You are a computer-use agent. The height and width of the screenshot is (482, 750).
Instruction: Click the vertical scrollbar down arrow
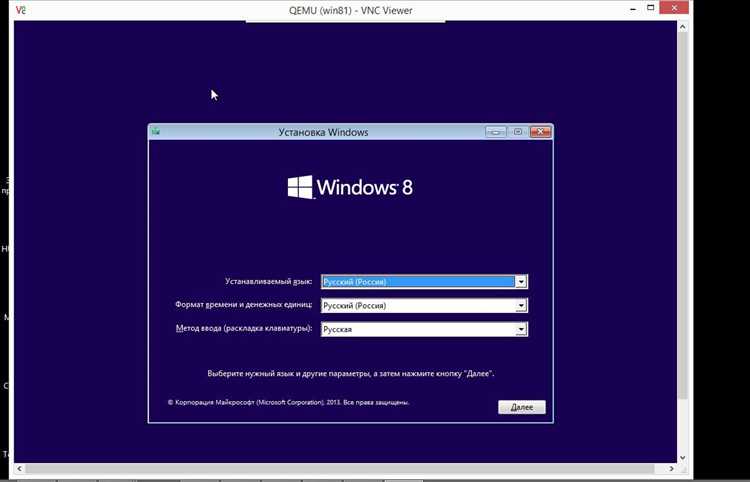click(x=683, y=457)
